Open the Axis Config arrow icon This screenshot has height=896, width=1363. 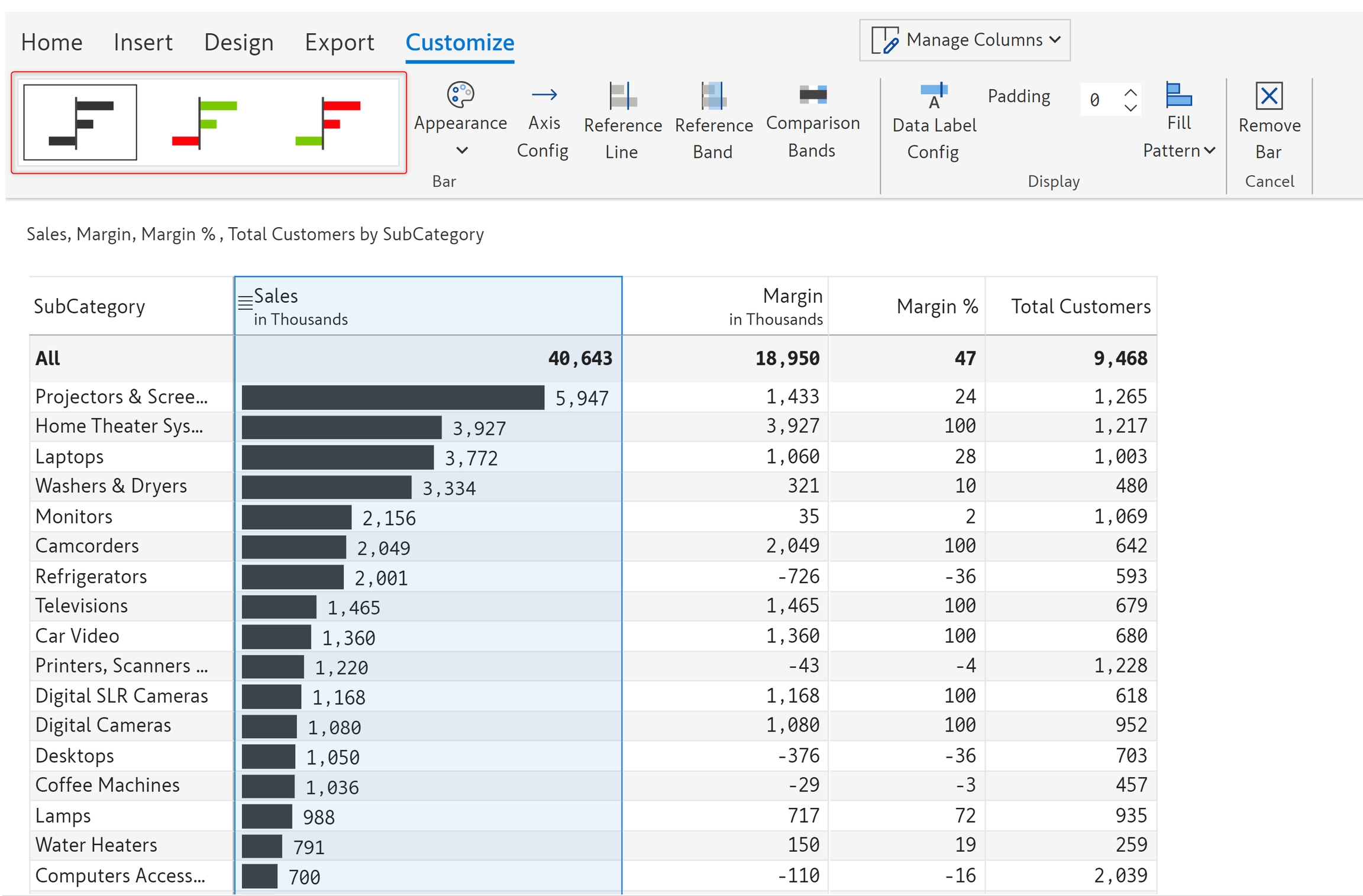pos(544,95)
